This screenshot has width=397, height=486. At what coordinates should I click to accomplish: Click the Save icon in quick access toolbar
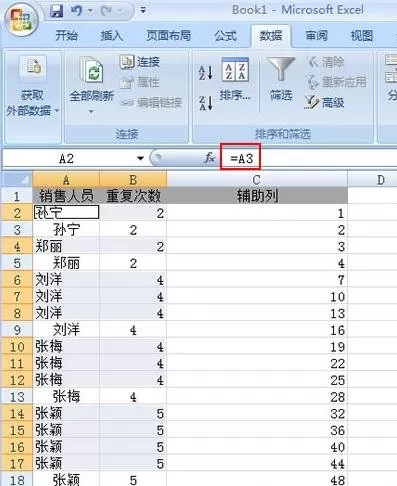coord(56,11)
